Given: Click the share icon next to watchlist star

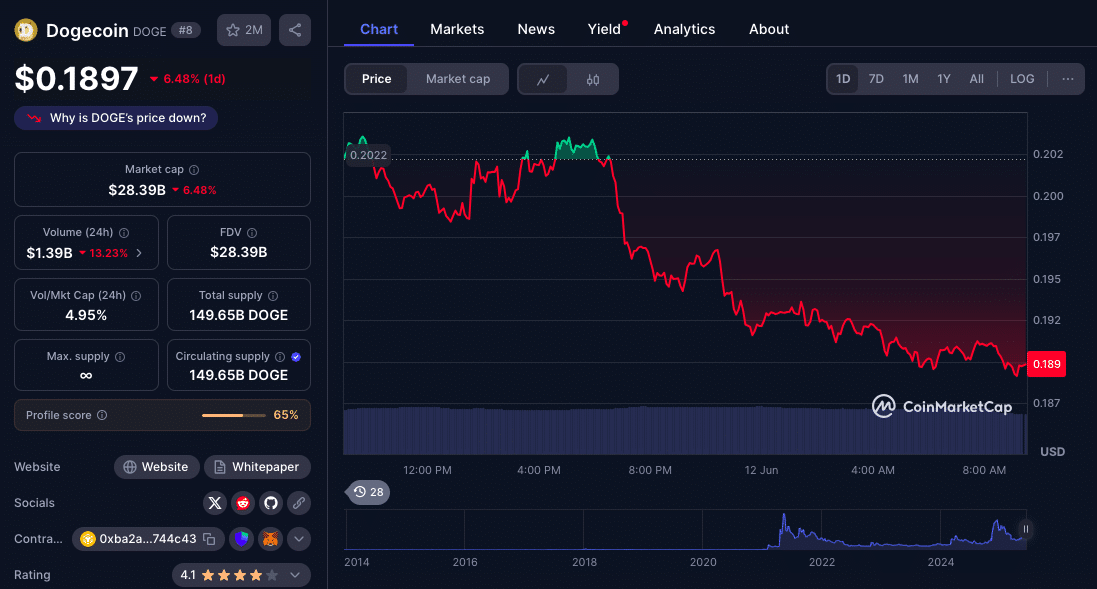Looking at the screenshot, I should tap(295, 30).
